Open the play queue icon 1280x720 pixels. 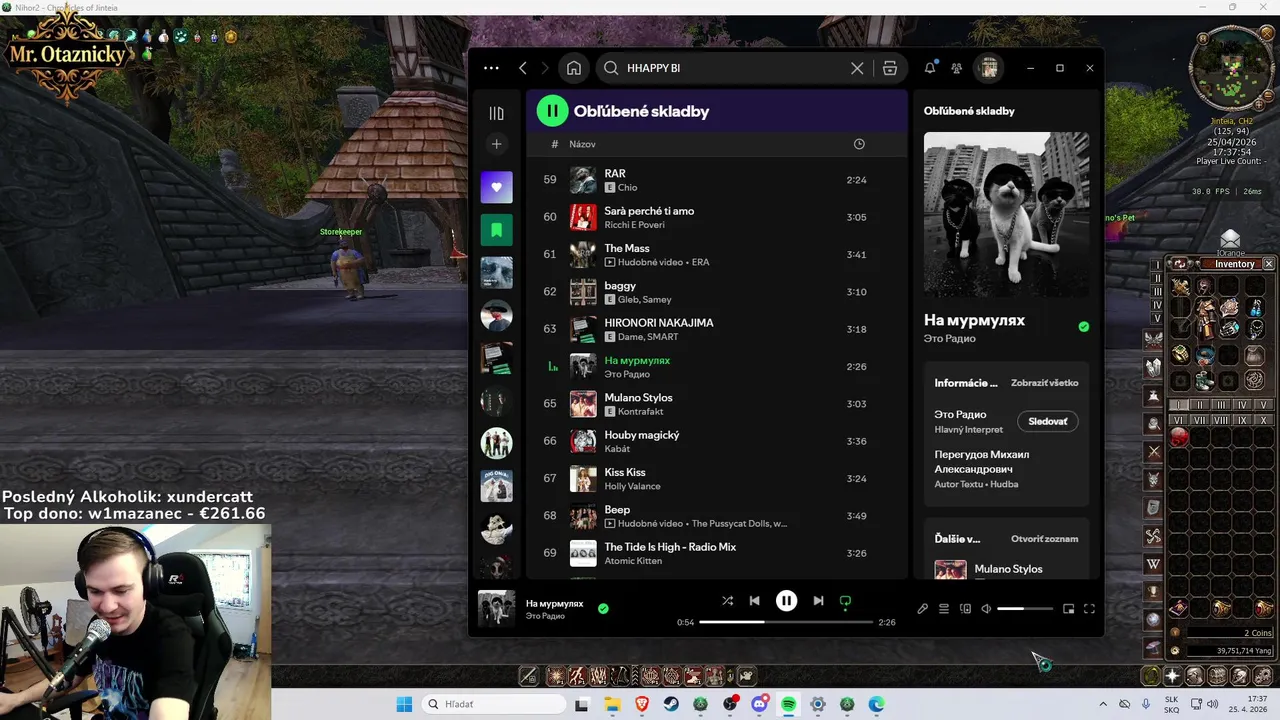pyautogui.click(x=943, y=608)
